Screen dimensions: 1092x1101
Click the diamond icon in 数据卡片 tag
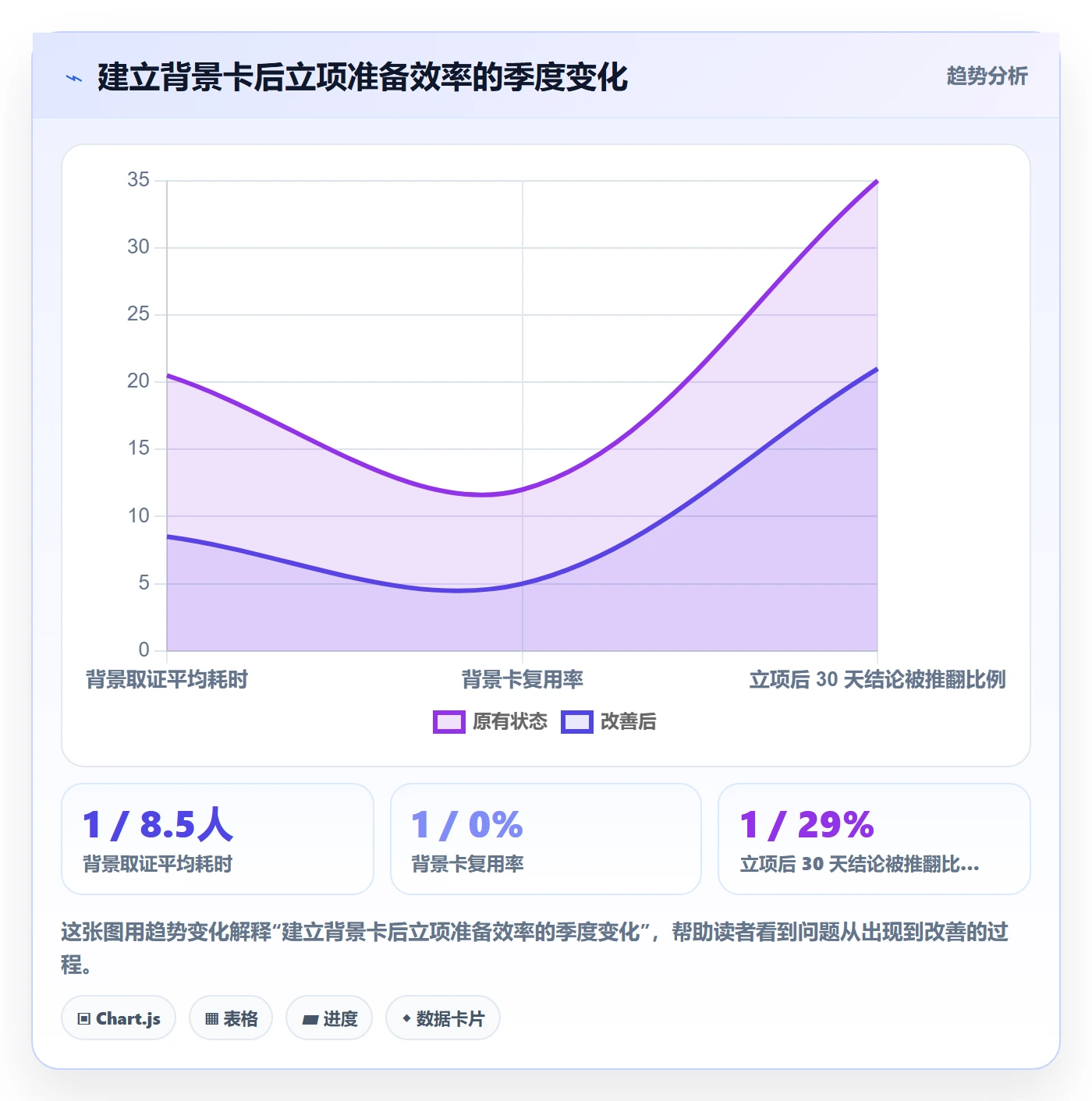(406, 1018)
